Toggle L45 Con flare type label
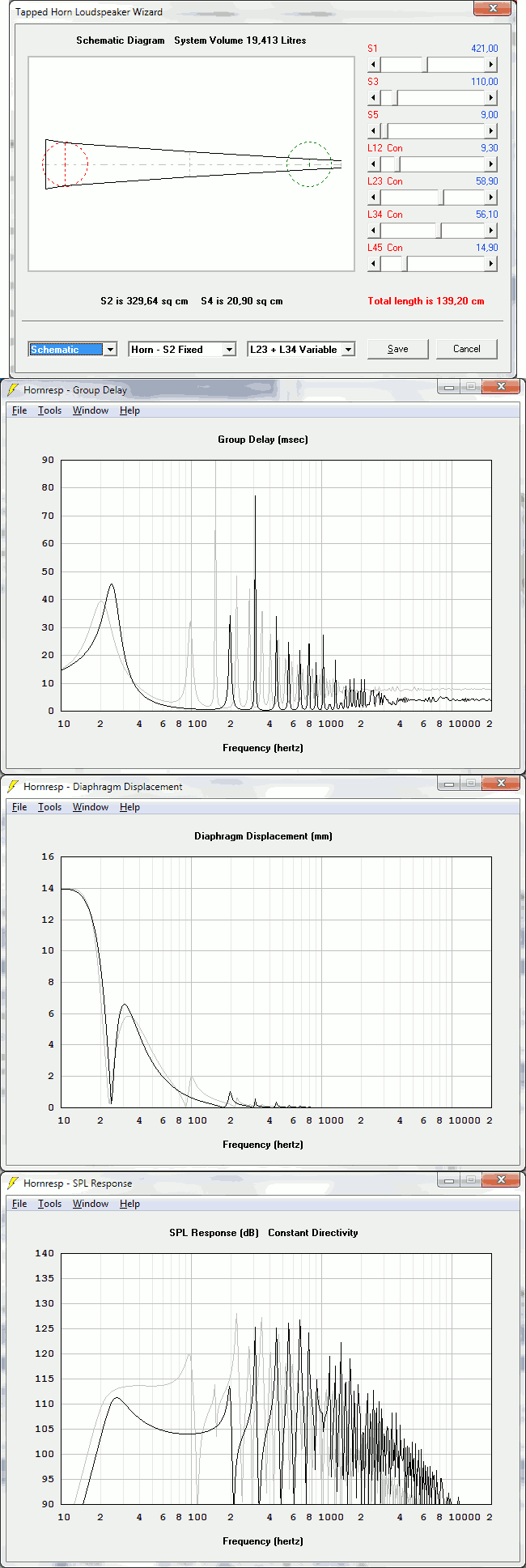Image resolution: width=526 pixels, height=1568 pixels. [394, 248]
